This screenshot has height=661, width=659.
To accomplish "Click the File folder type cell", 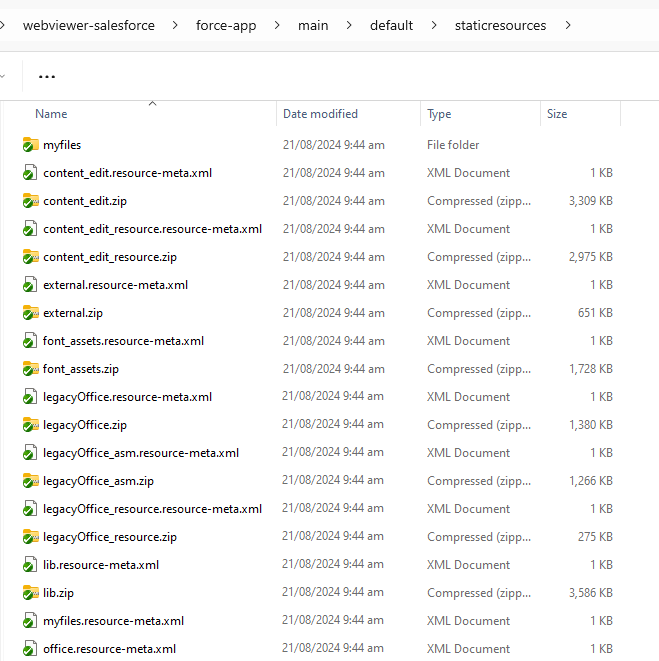I will 453,145.
